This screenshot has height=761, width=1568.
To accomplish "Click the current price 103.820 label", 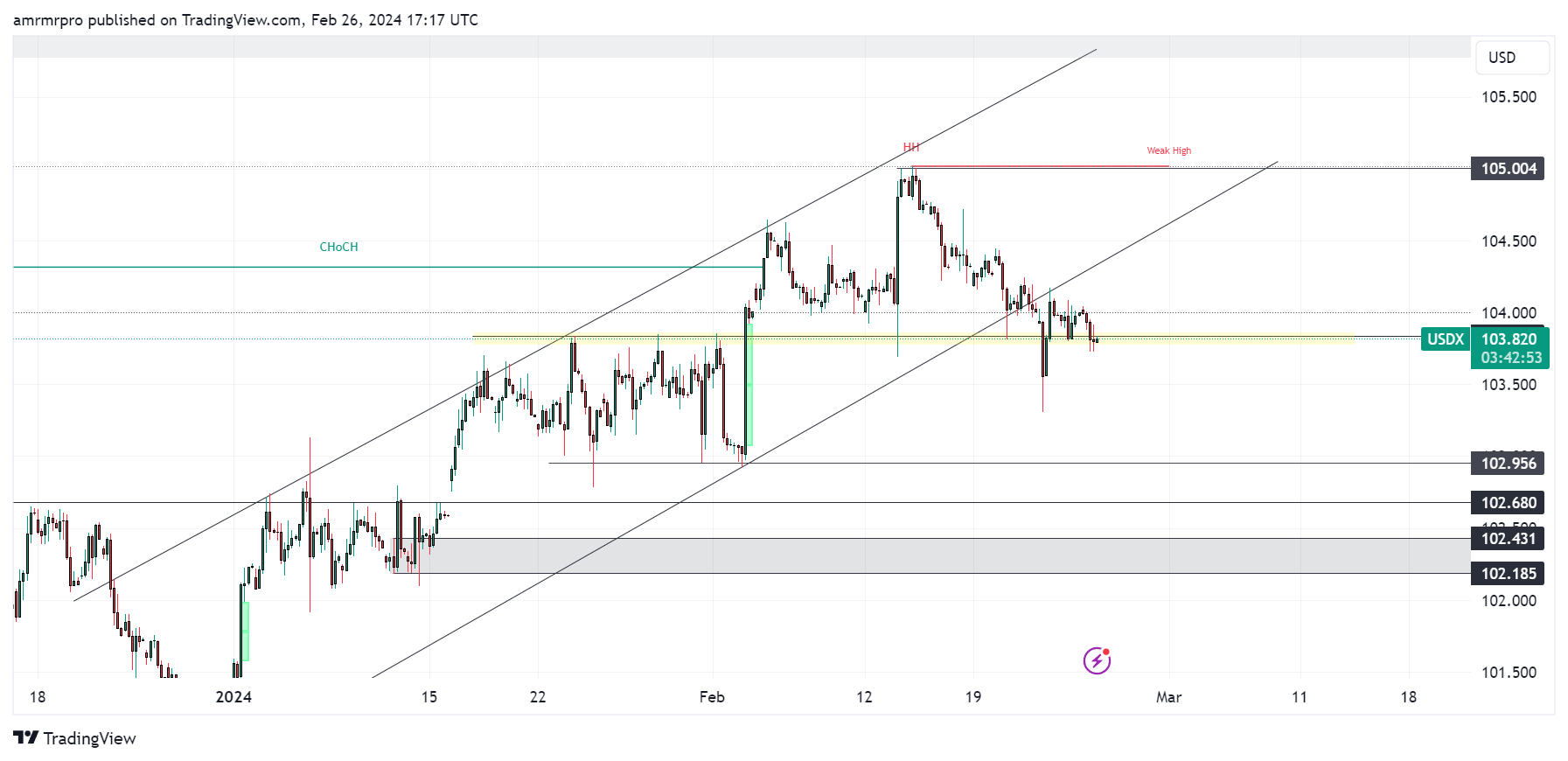I will [1509, 339].
